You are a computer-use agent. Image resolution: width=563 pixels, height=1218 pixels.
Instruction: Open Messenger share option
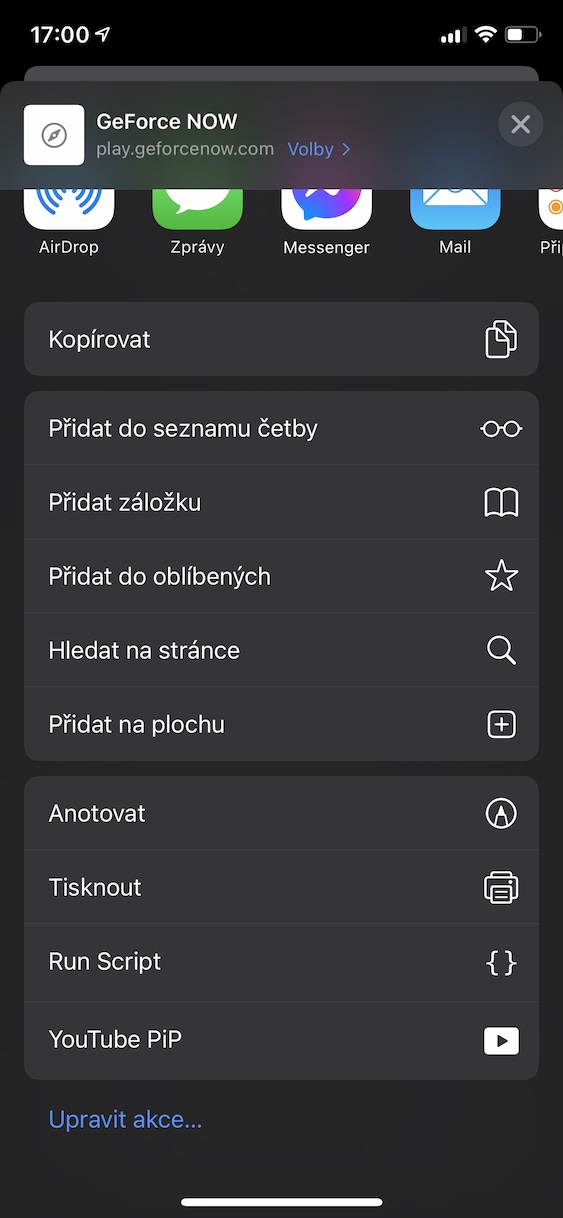pos(327,209)
